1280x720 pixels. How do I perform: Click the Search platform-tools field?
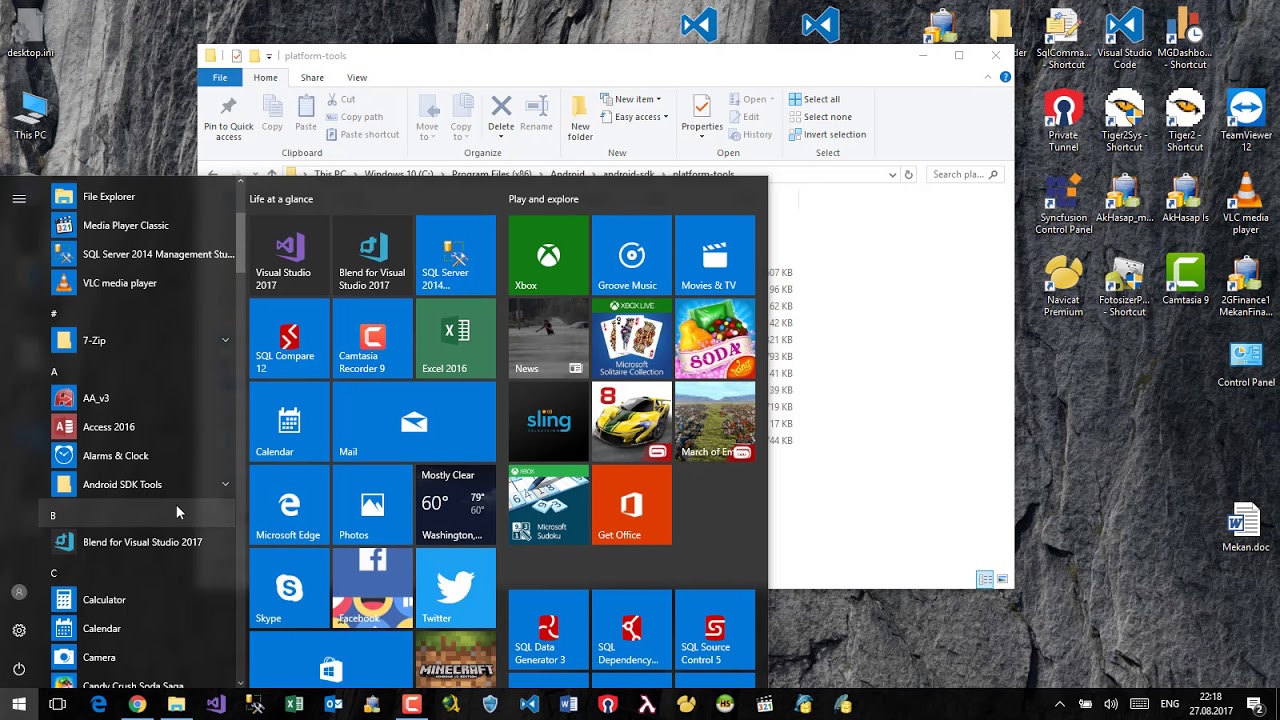click(x=965, y=174)
